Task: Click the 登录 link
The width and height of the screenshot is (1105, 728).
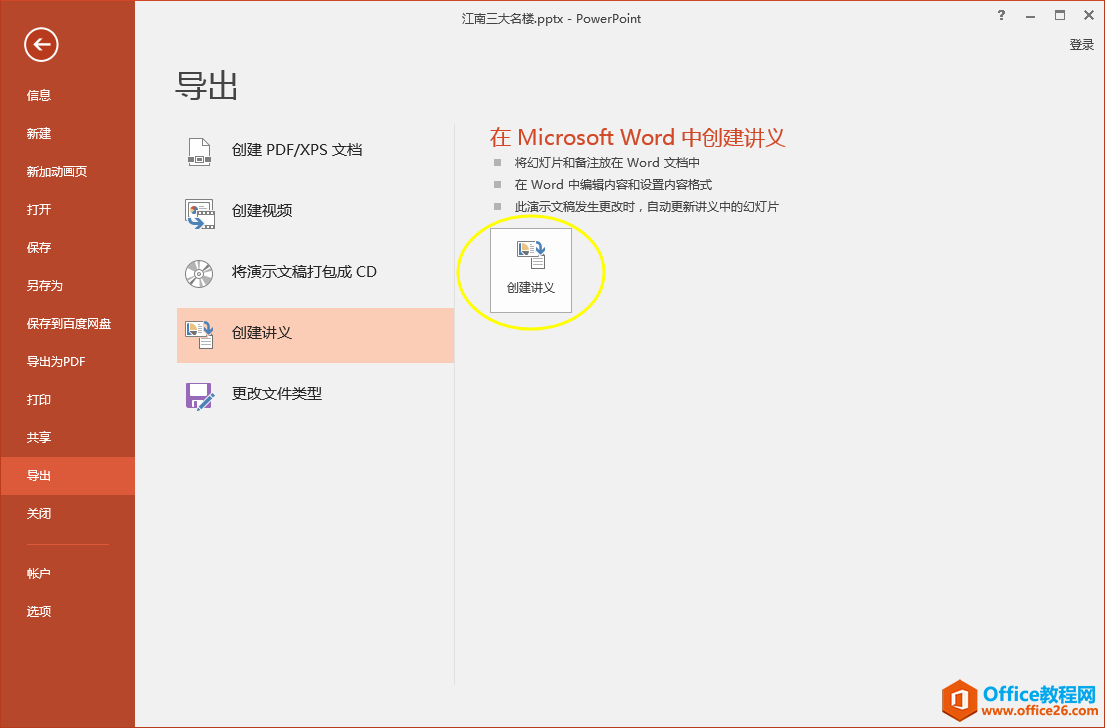Action: (x=1081, y=44)
